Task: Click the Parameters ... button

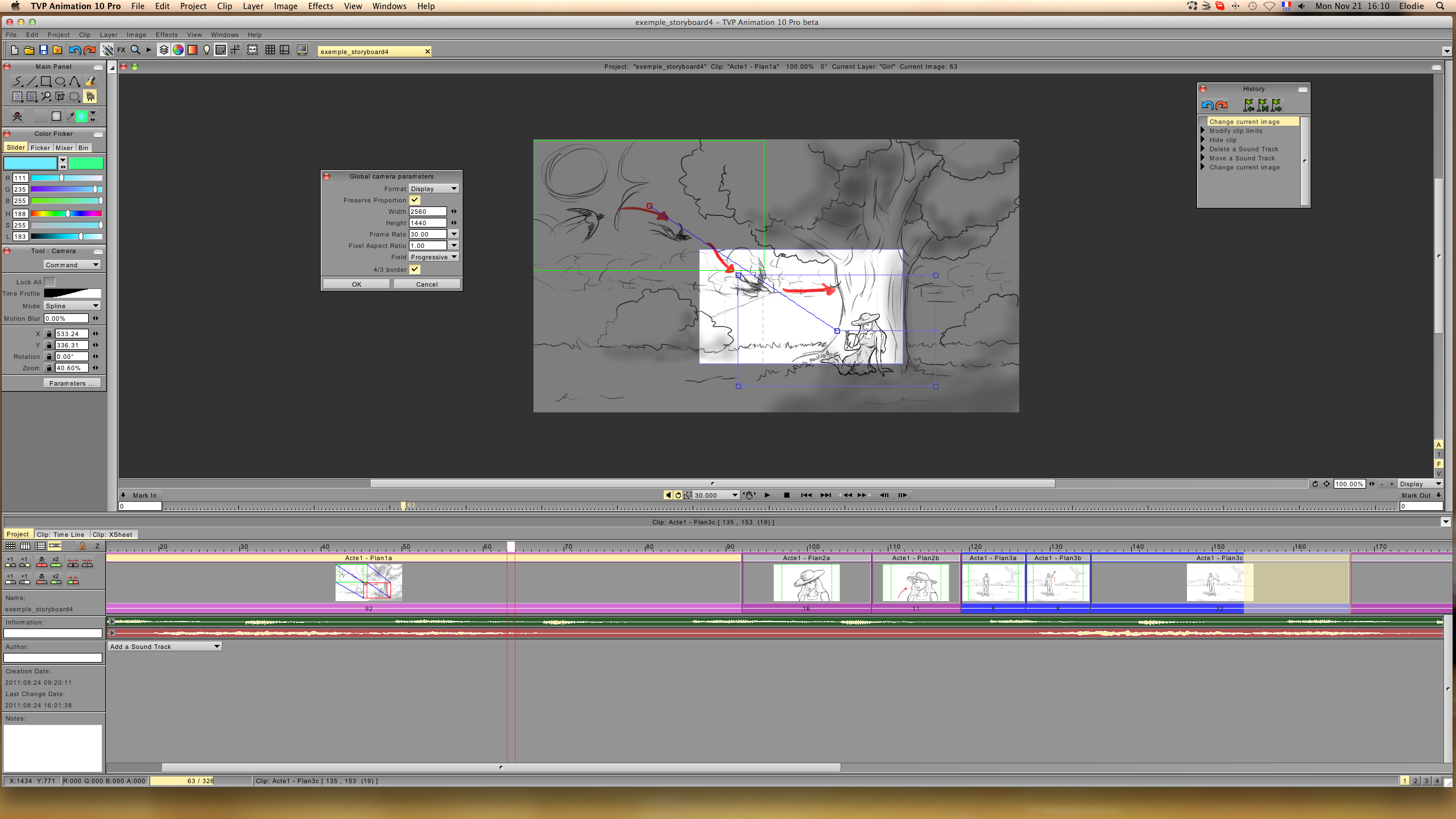Action: point(72,383)
